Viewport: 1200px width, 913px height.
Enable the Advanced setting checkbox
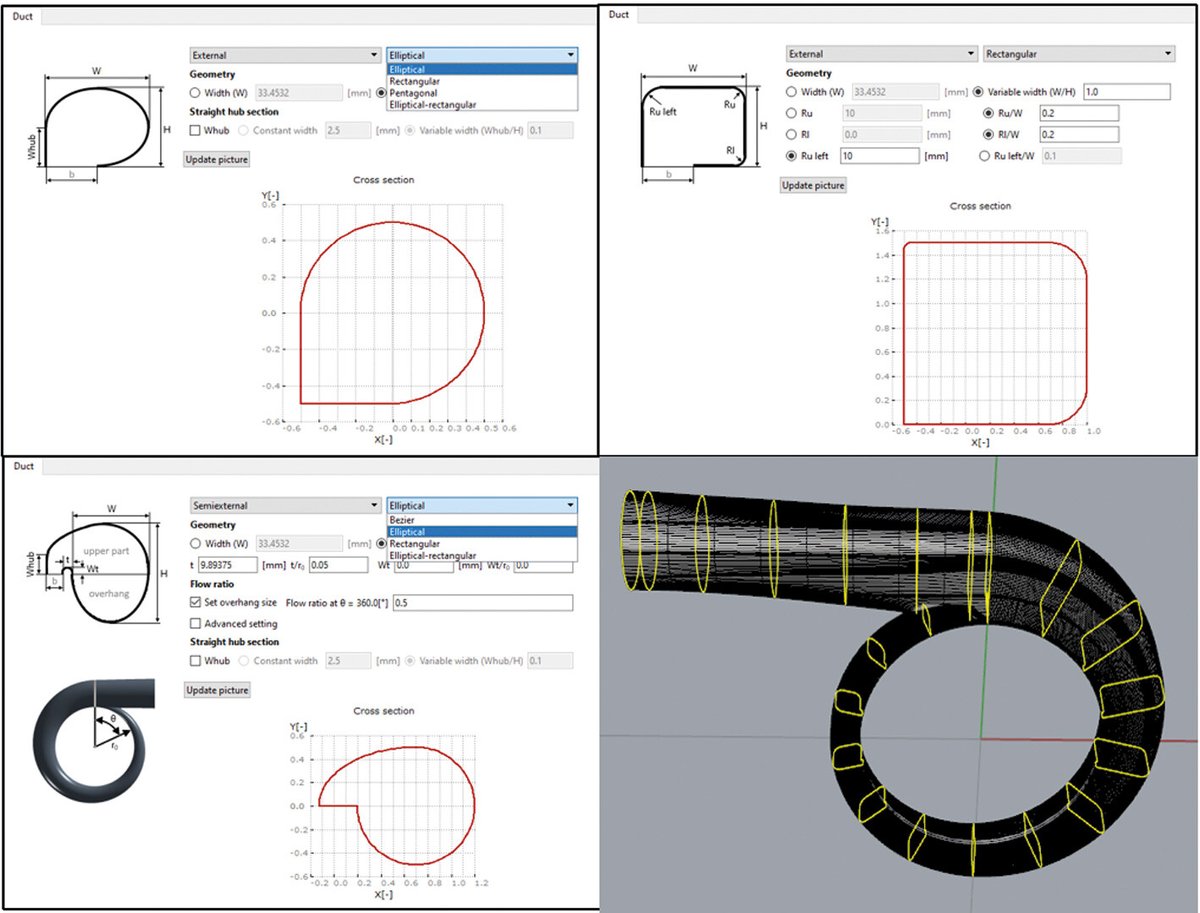193,624
